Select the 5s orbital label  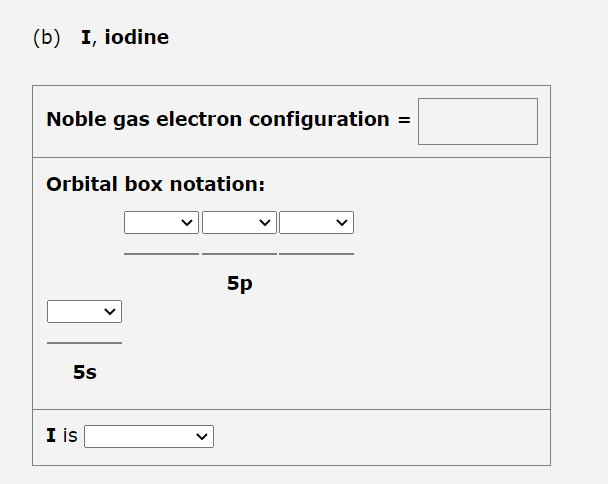85,372
